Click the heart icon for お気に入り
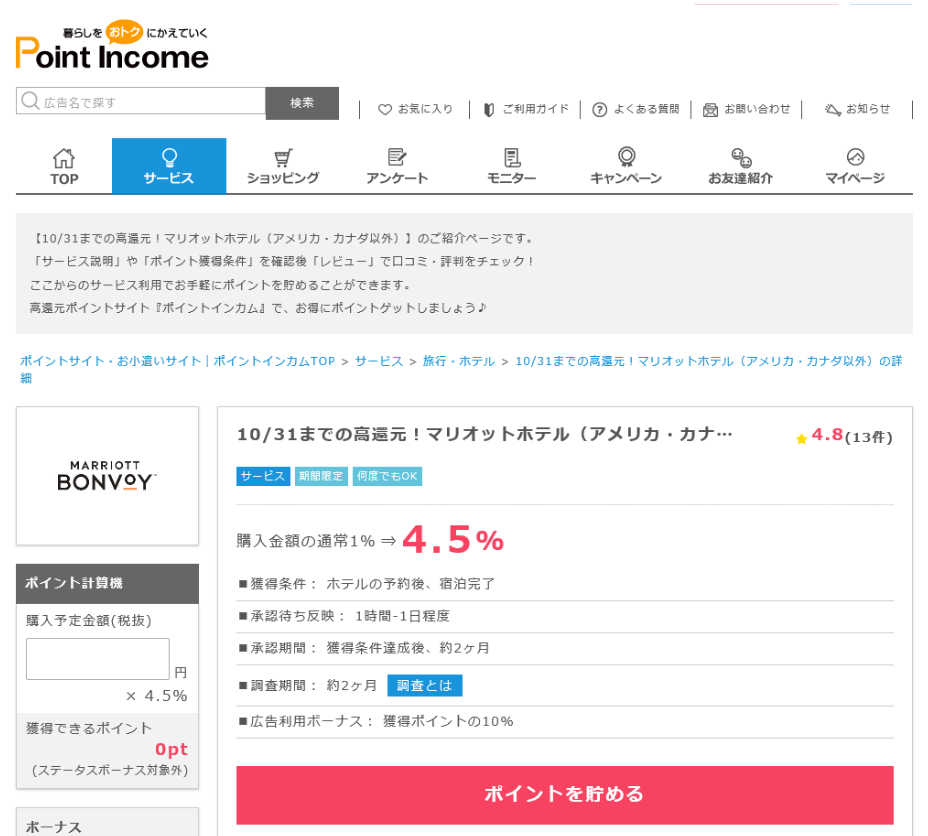 point(385,109)
